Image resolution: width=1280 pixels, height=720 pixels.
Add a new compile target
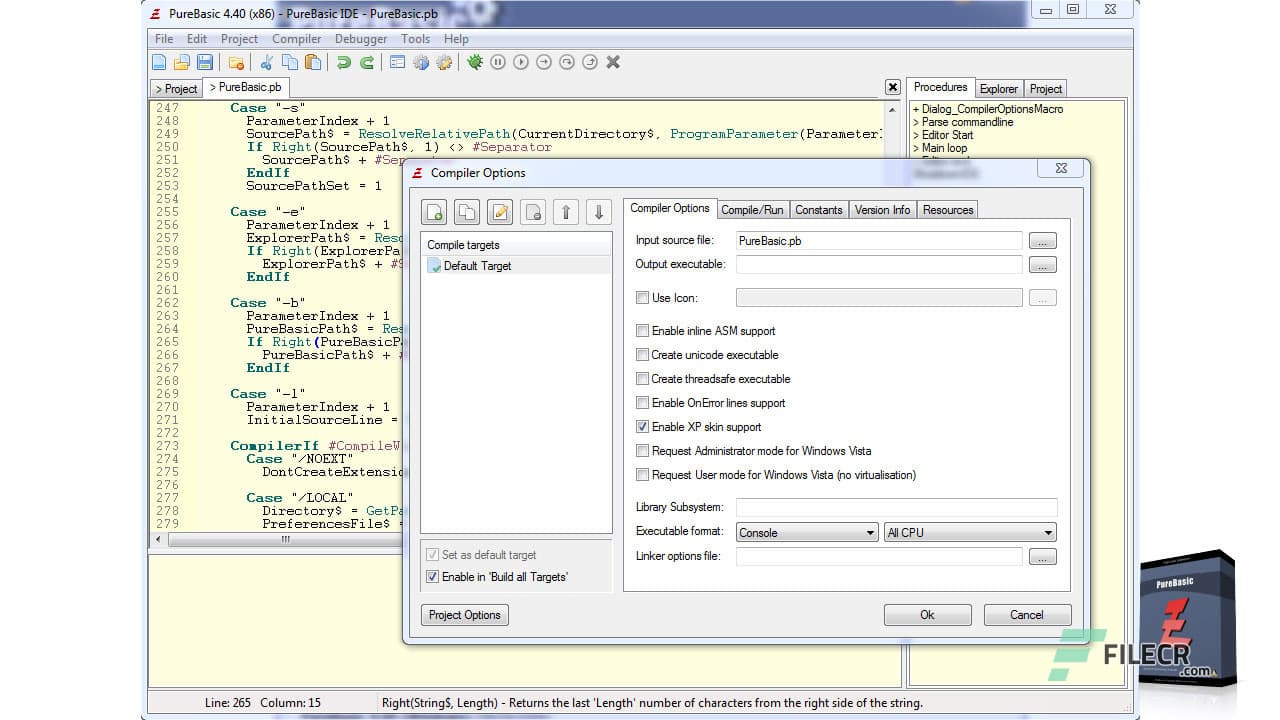(x=434, y=211)
